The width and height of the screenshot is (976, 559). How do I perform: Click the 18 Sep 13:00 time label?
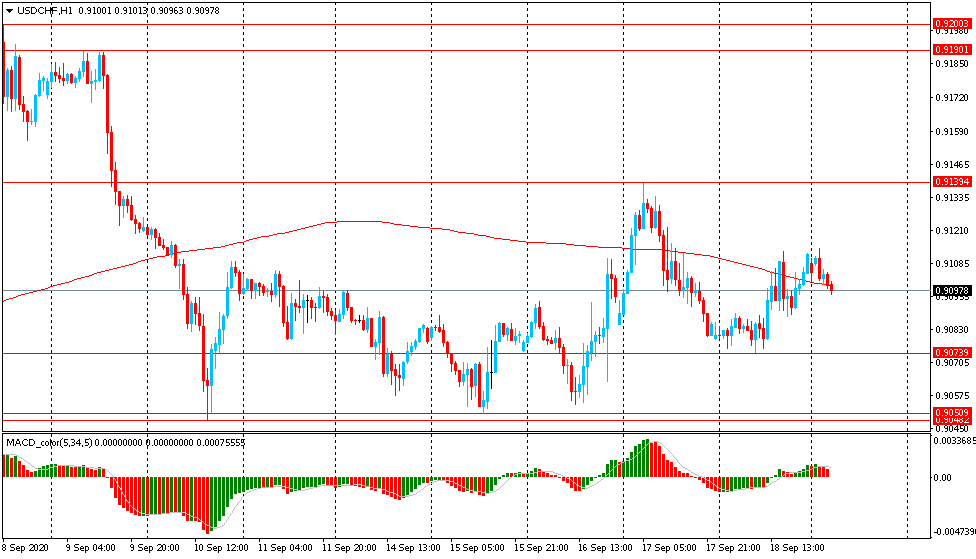coord(799,548)
